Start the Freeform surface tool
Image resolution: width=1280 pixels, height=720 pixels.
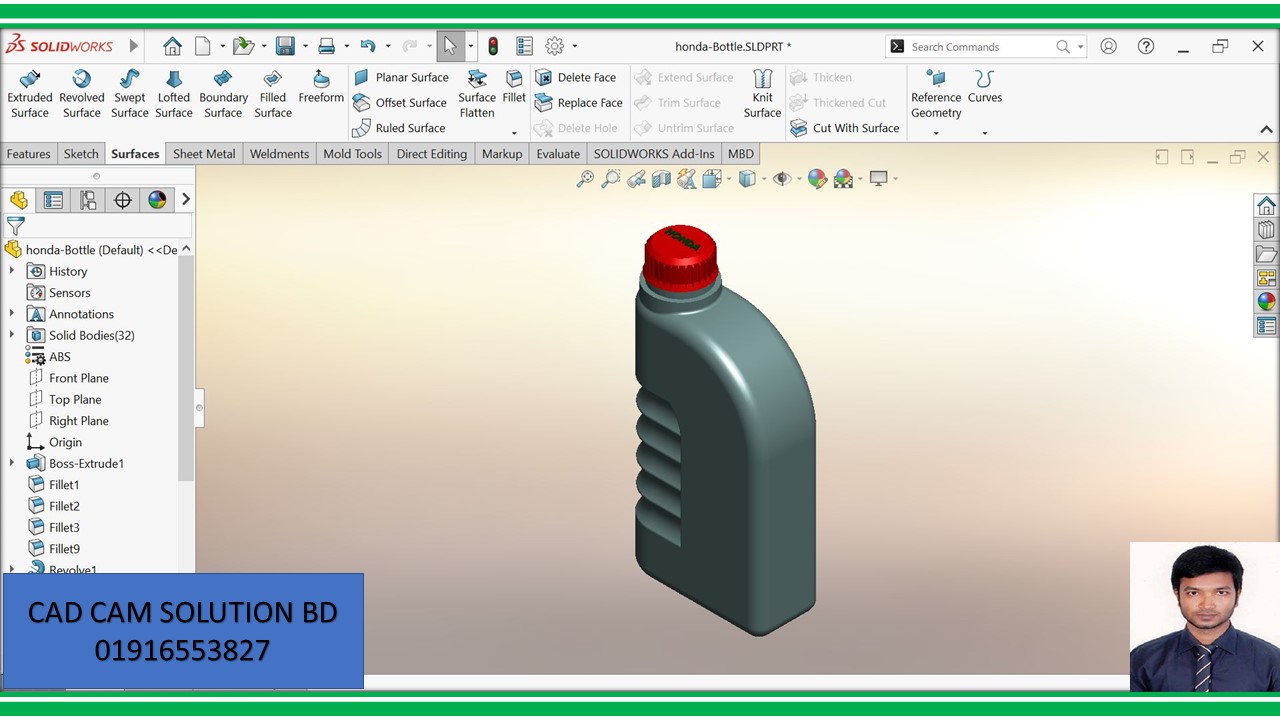click(321, 87)
